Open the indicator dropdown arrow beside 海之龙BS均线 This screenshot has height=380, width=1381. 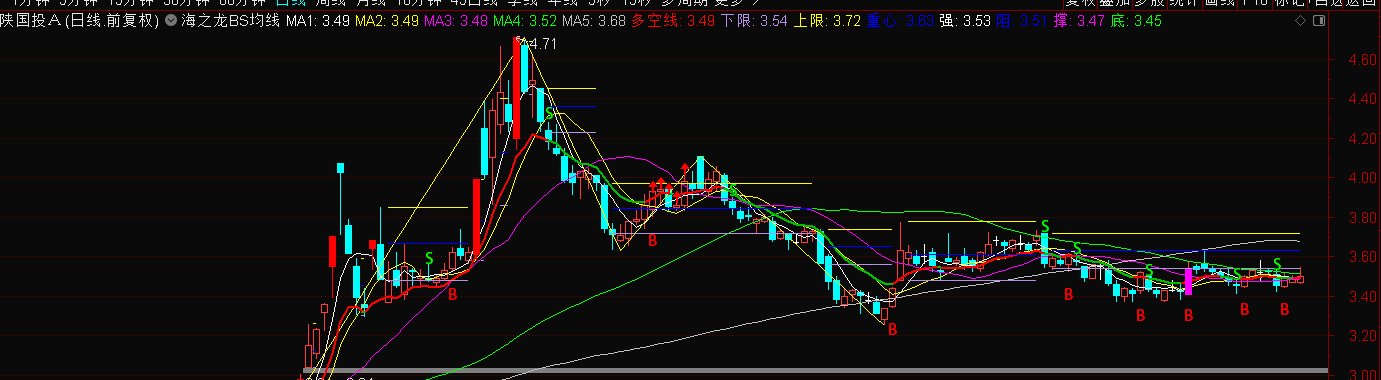[x=170, y=20]
